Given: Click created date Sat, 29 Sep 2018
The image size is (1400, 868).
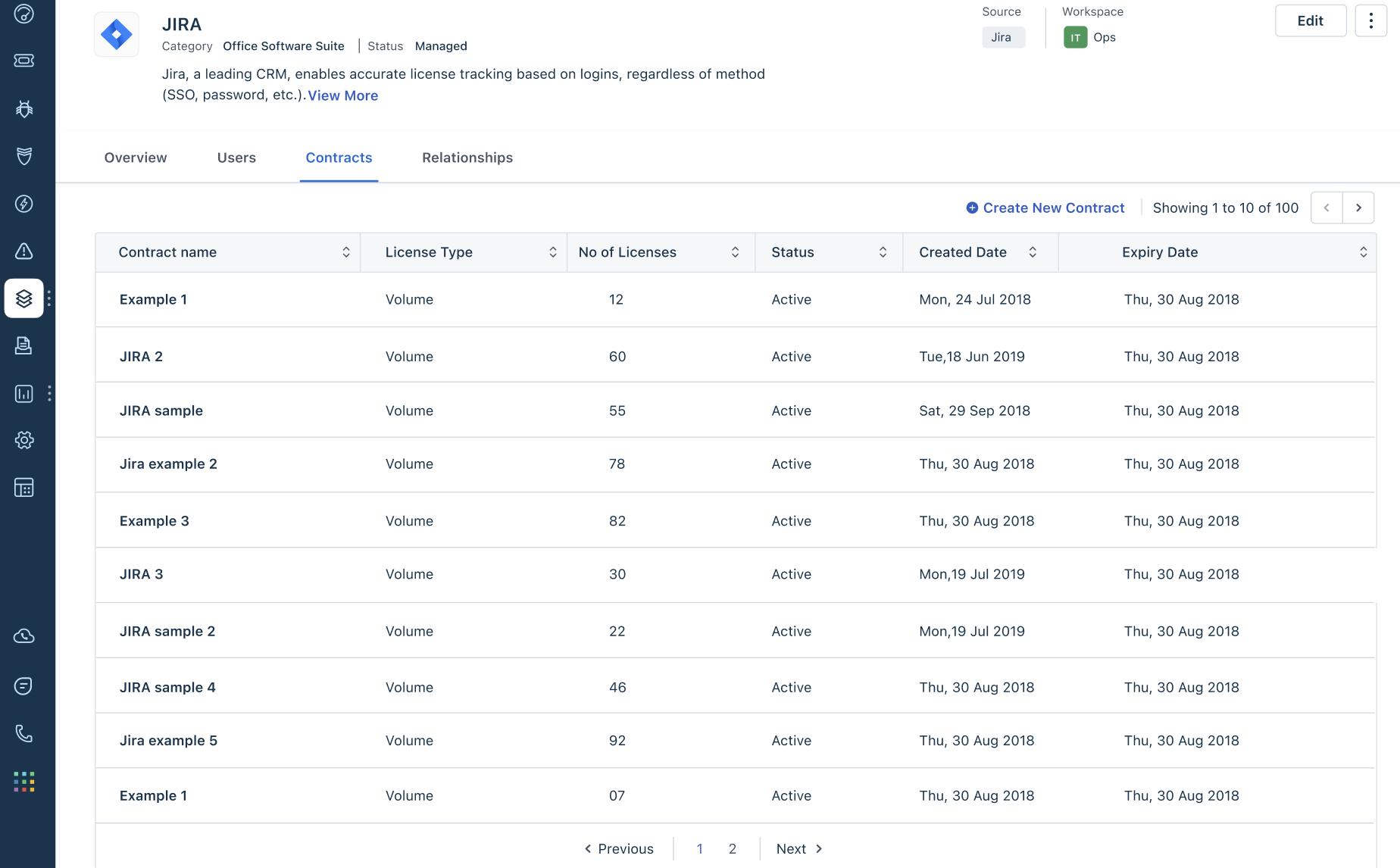Looking at the screenshot, I should click(x=975, y=411).
